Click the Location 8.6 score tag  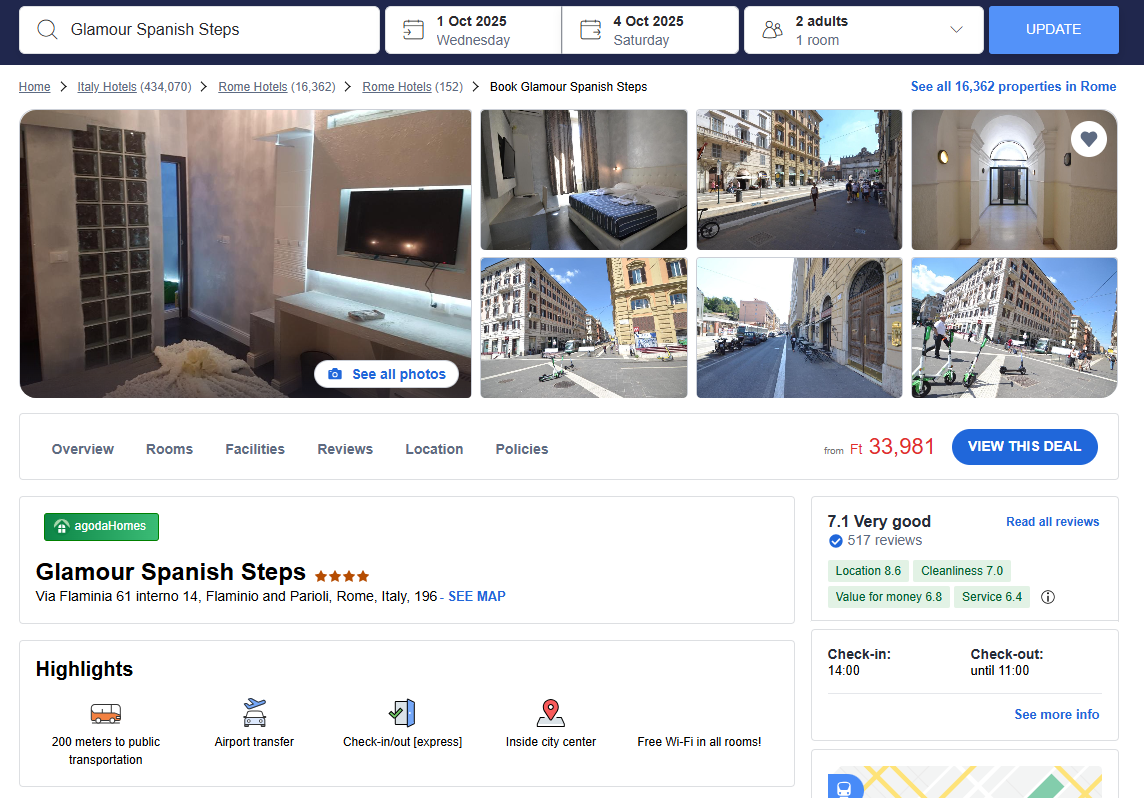tap(867, 571)
